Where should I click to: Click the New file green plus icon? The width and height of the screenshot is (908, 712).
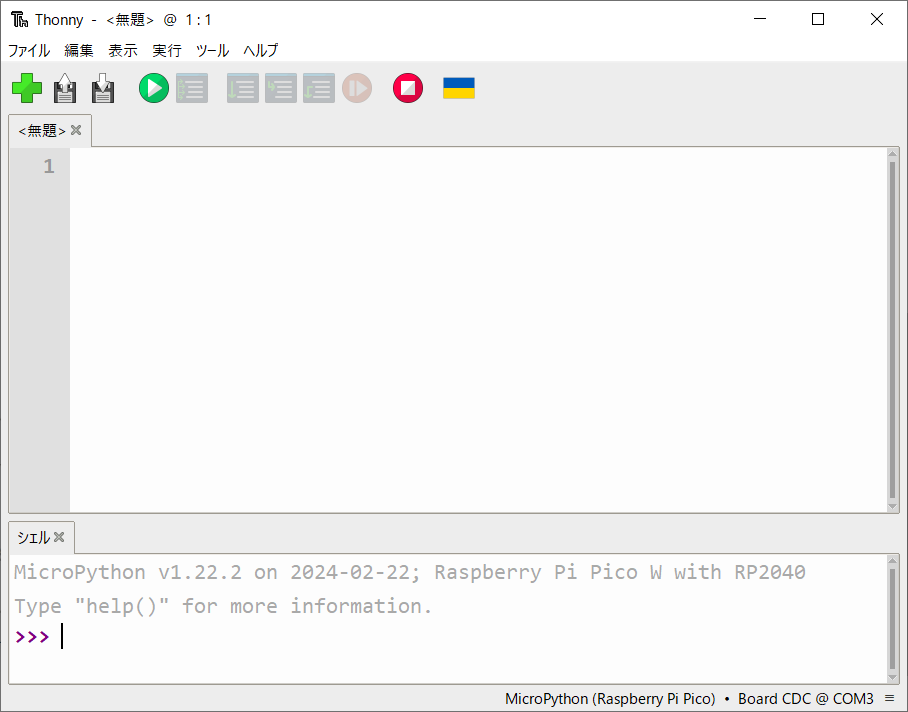pos(27,89)
